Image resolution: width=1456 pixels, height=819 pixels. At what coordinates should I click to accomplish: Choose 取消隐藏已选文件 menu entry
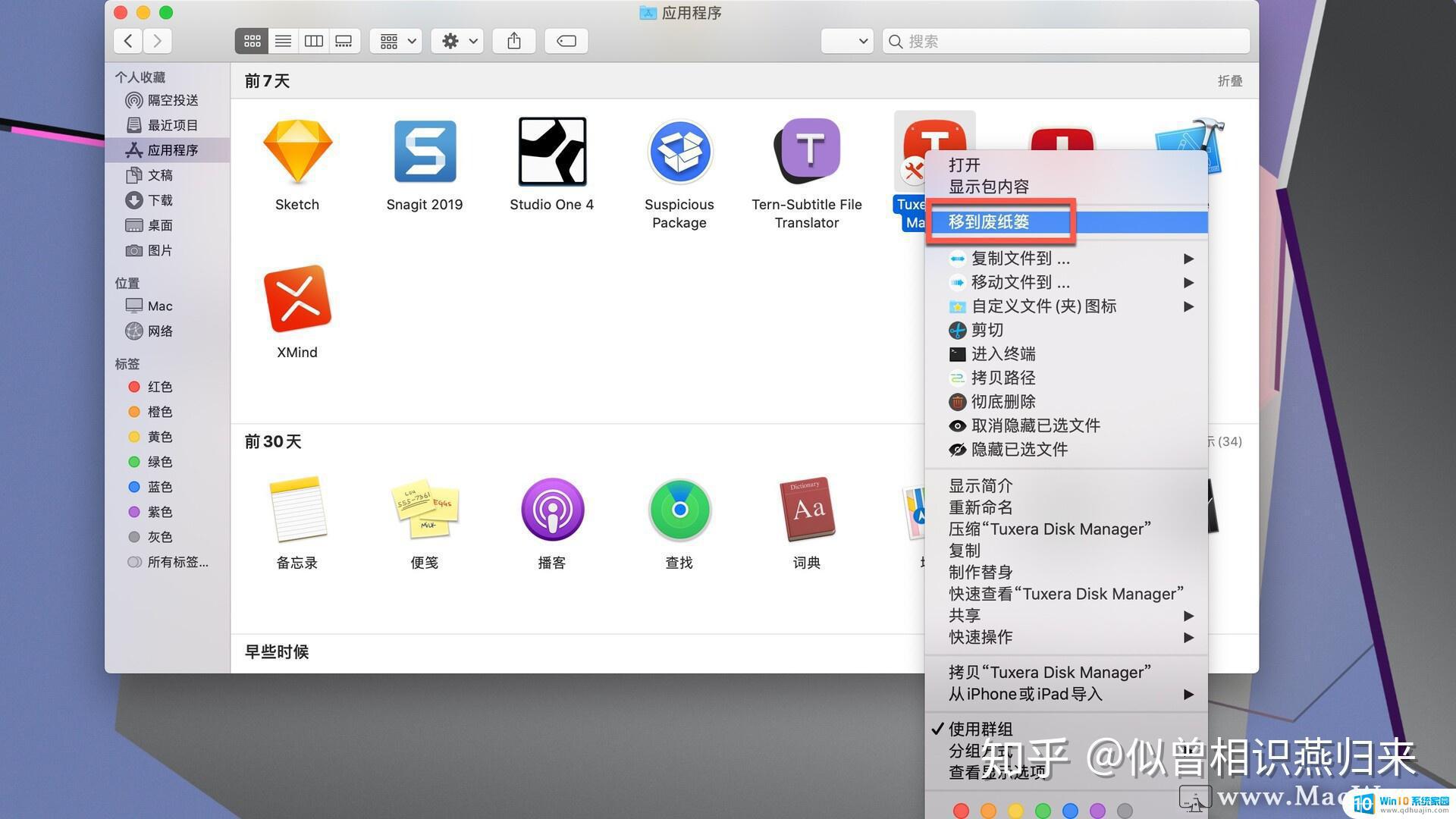point(1066,425)
